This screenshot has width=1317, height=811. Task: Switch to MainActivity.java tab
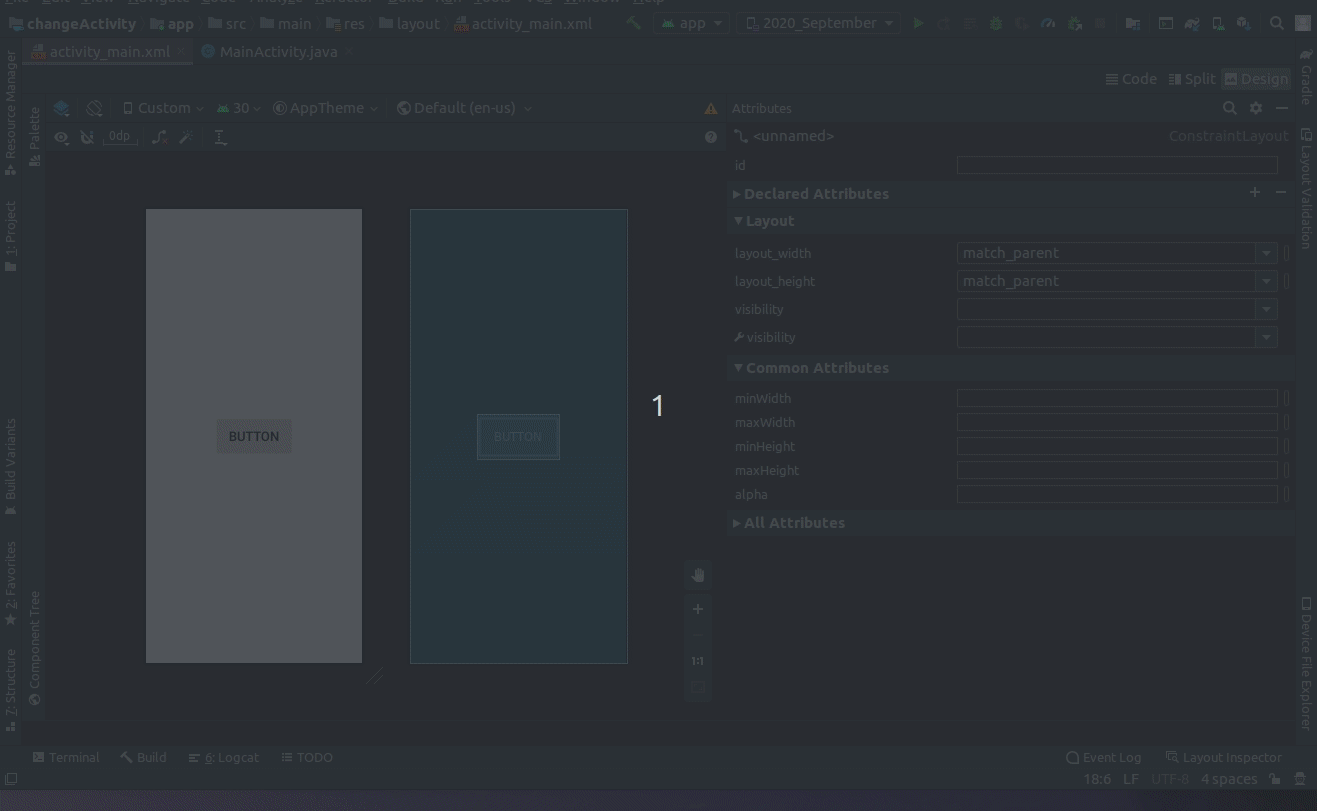(270, 52)
